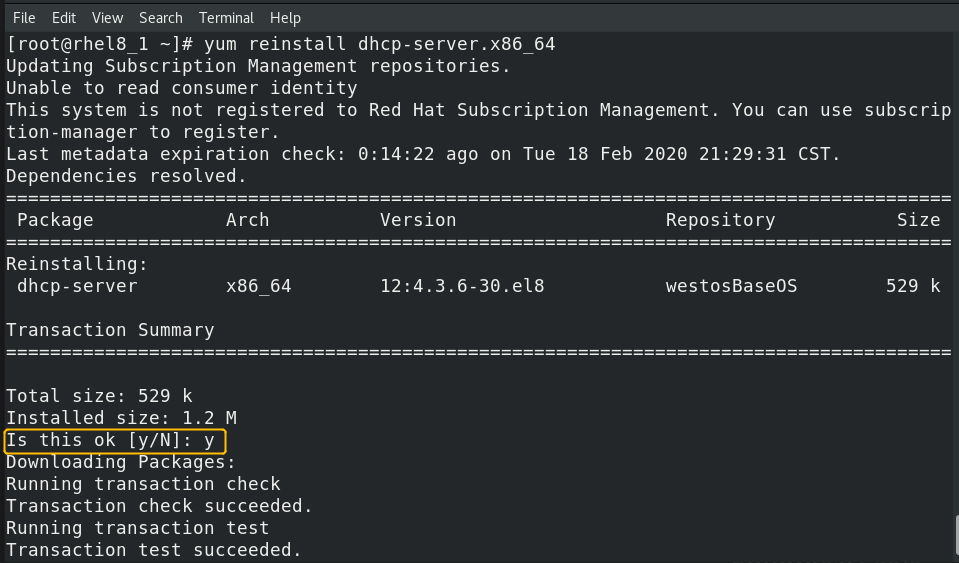
Task: Click 'Updating Subscription Management repositories.' line
Action: 258,66
